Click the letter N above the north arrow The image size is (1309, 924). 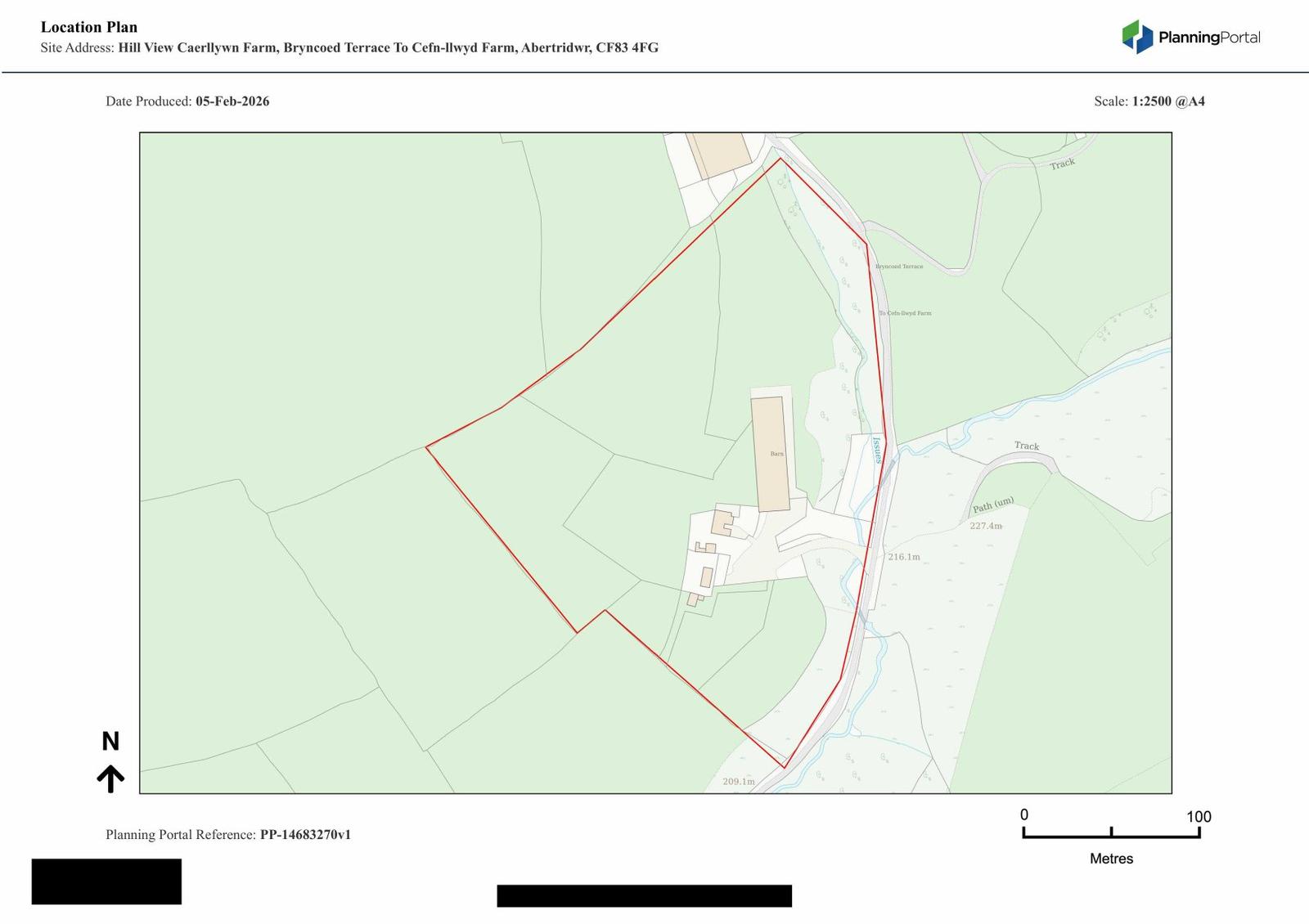tap(110, 742)
